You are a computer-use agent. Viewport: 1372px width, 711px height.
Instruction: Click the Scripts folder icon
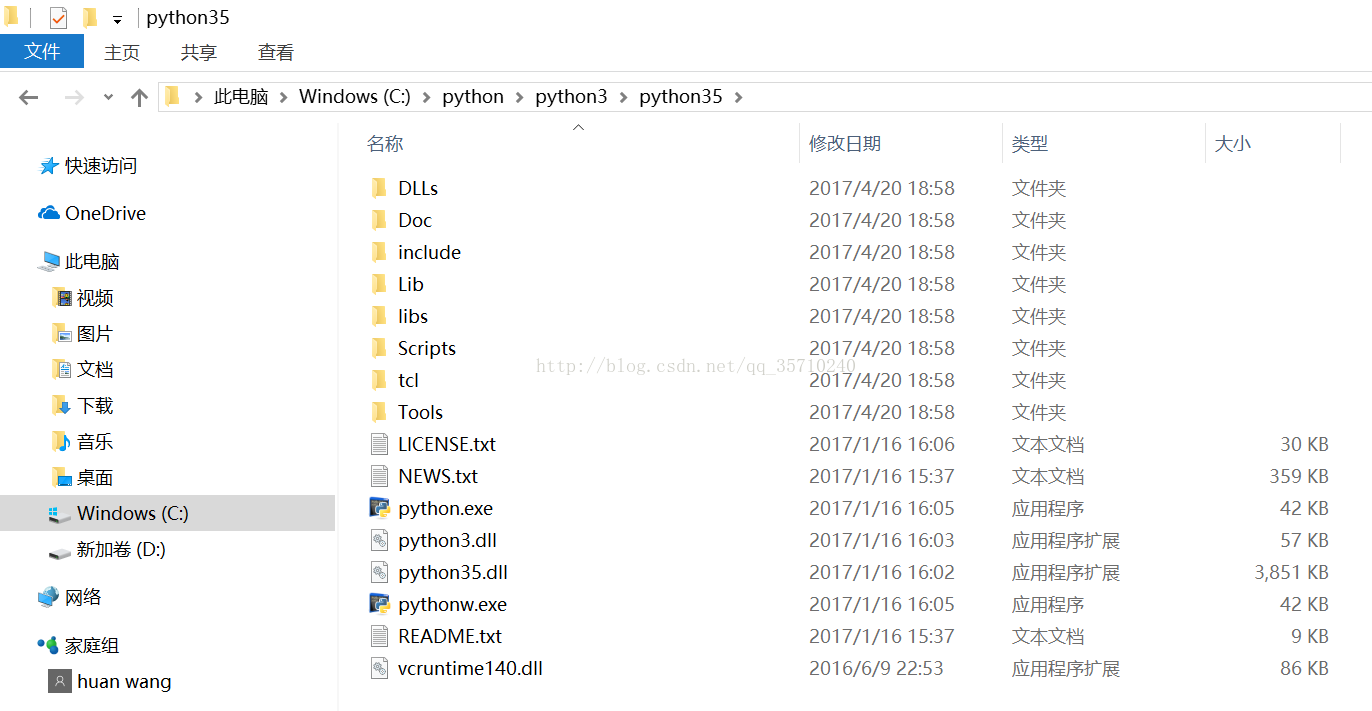tap(379, 348)
